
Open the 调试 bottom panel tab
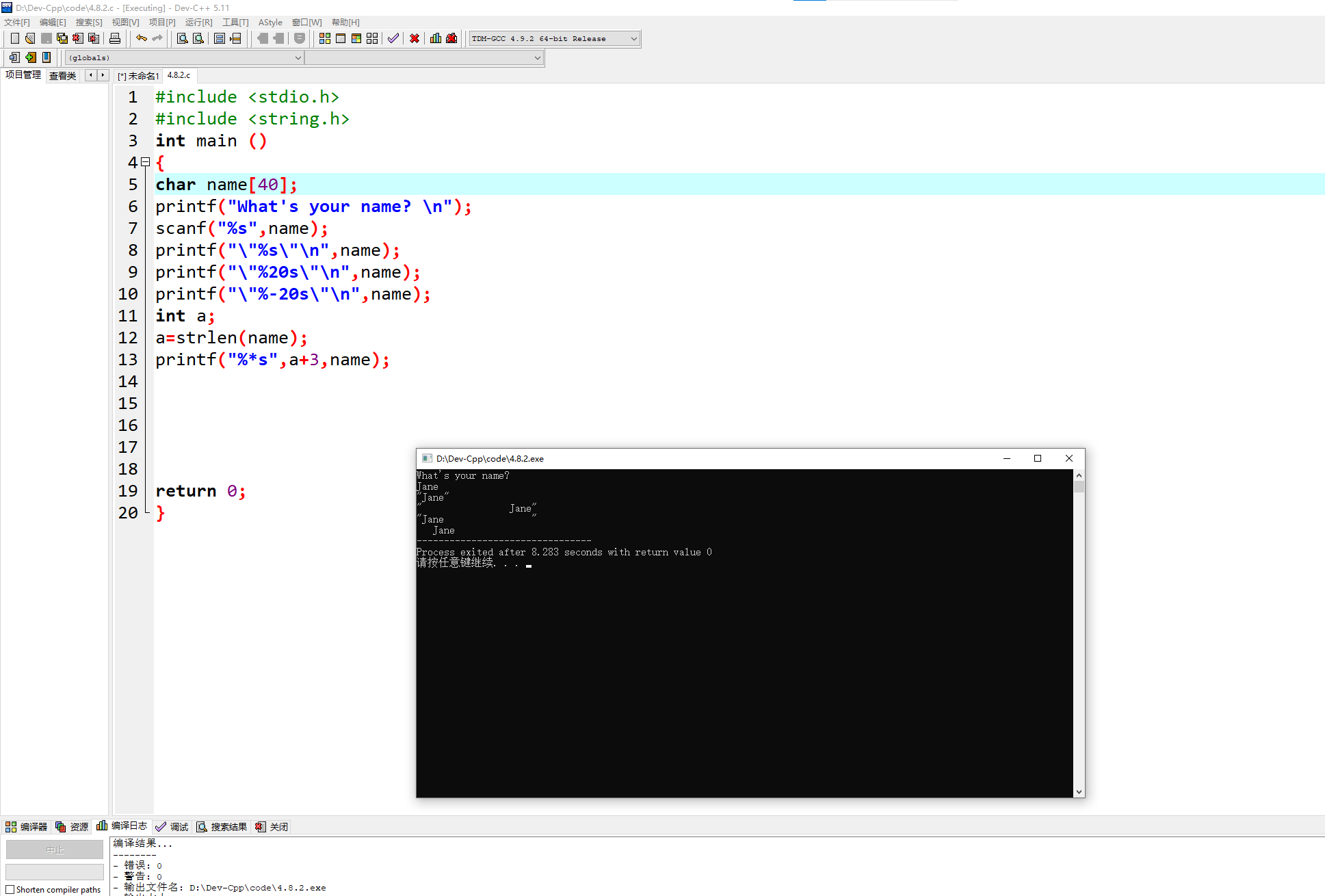(172, 826)
